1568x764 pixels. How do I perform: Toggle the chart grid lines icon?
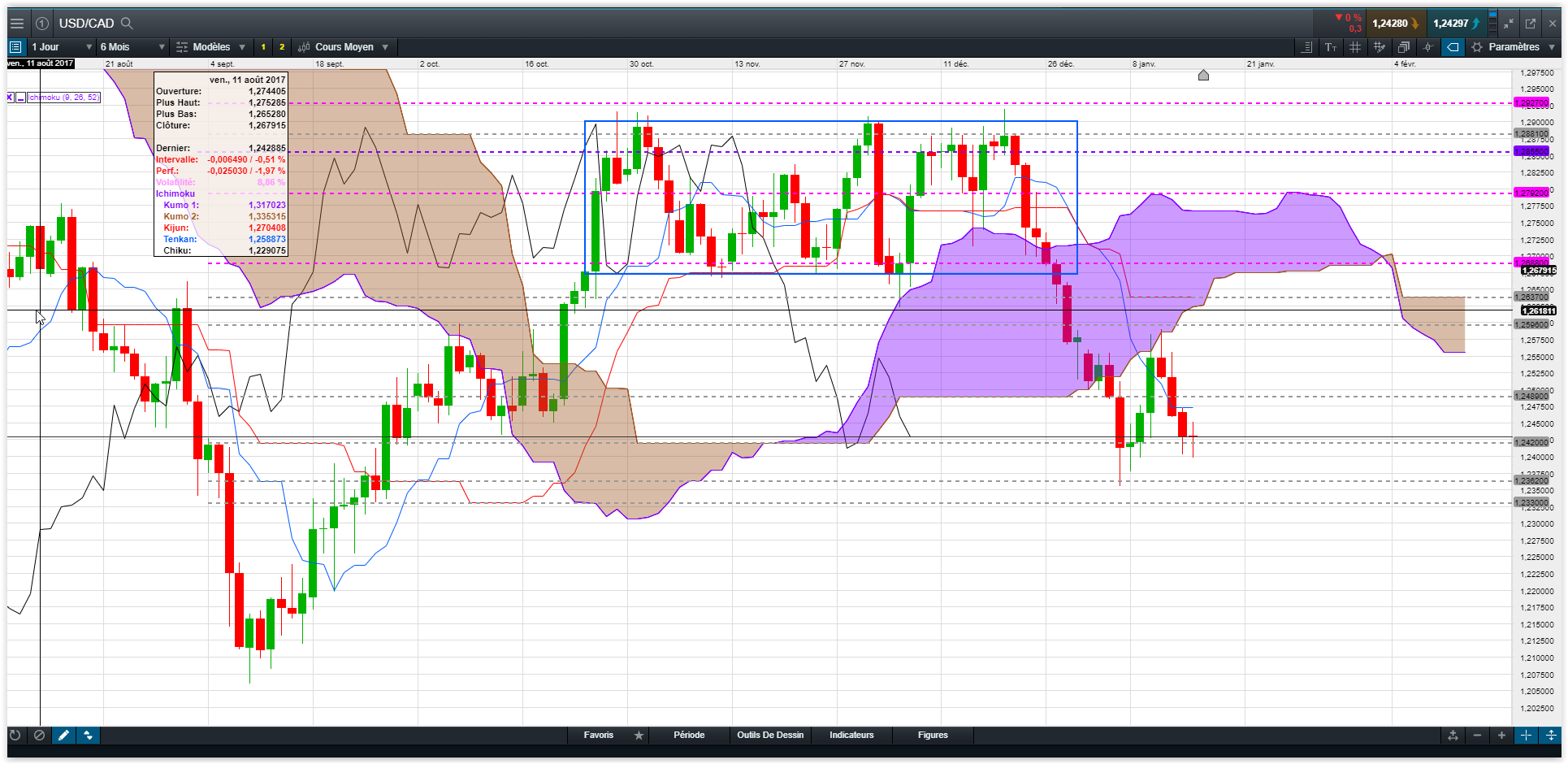click(1355, 47)
